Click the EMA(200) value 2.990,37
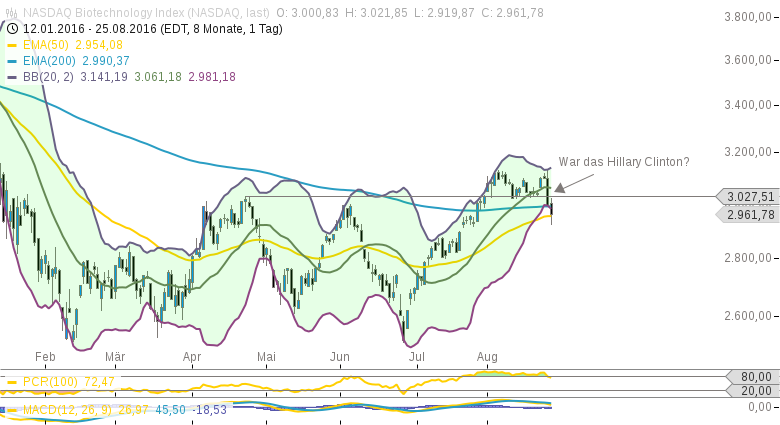This screenshot has width=780, height=425. point(105,61)
